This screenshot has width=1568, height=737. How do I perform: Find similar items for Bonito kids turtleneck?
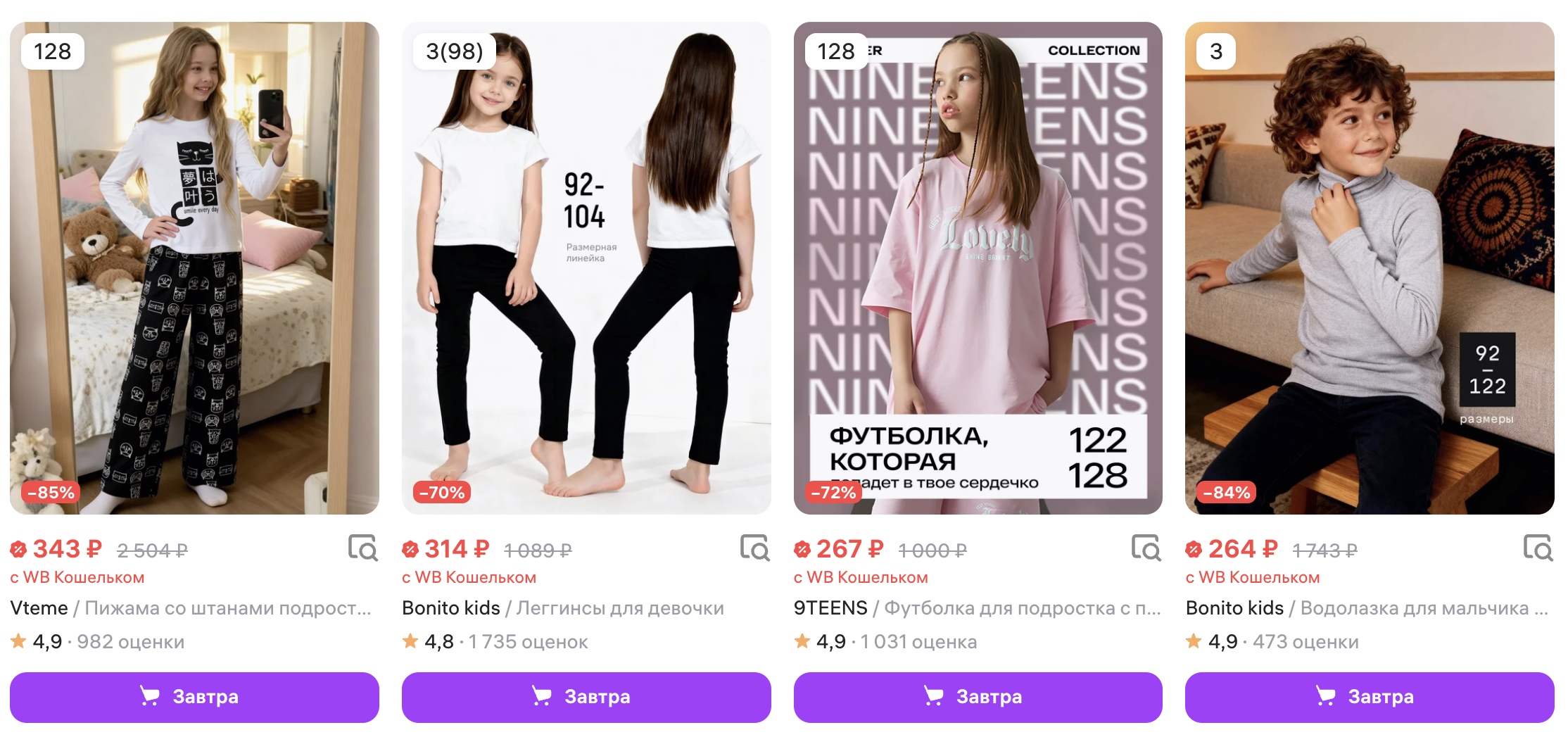tap(1538, 548)
